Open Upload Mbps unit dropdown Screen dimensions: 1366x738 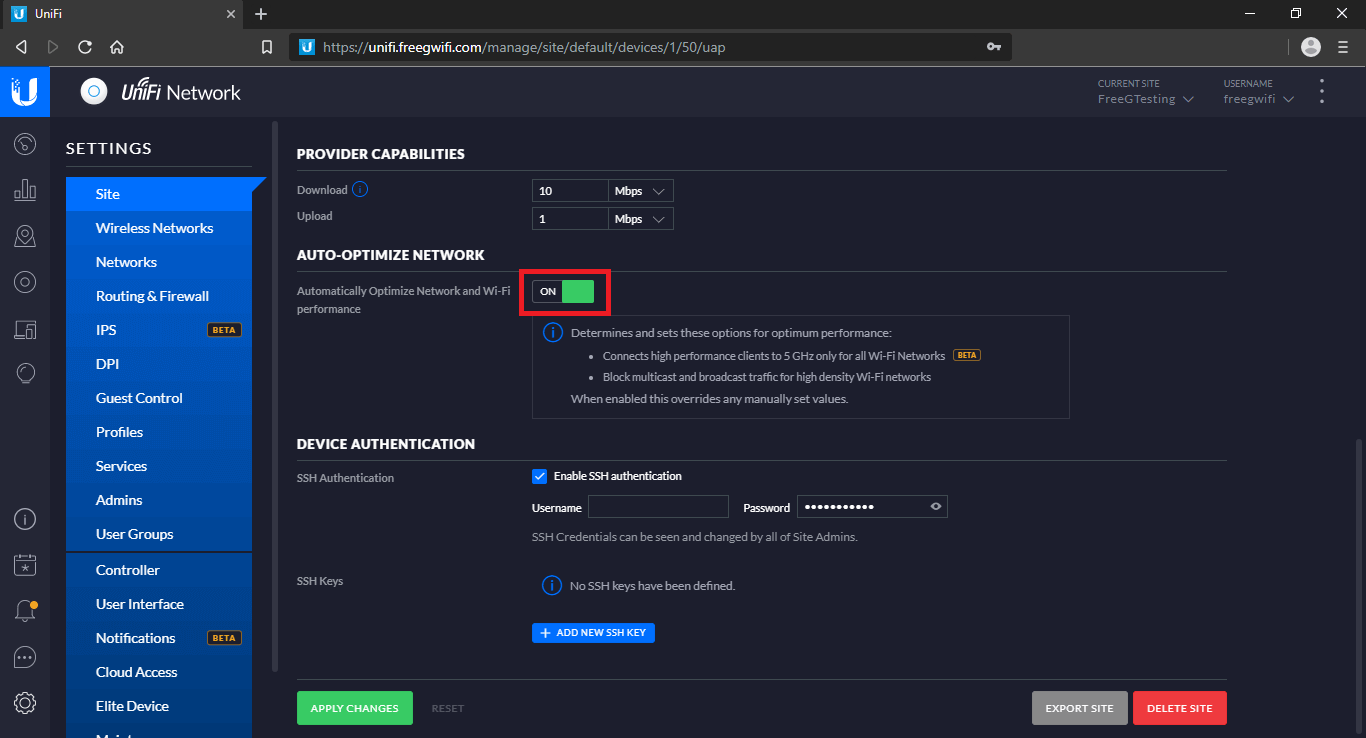[x=641, y=218]
